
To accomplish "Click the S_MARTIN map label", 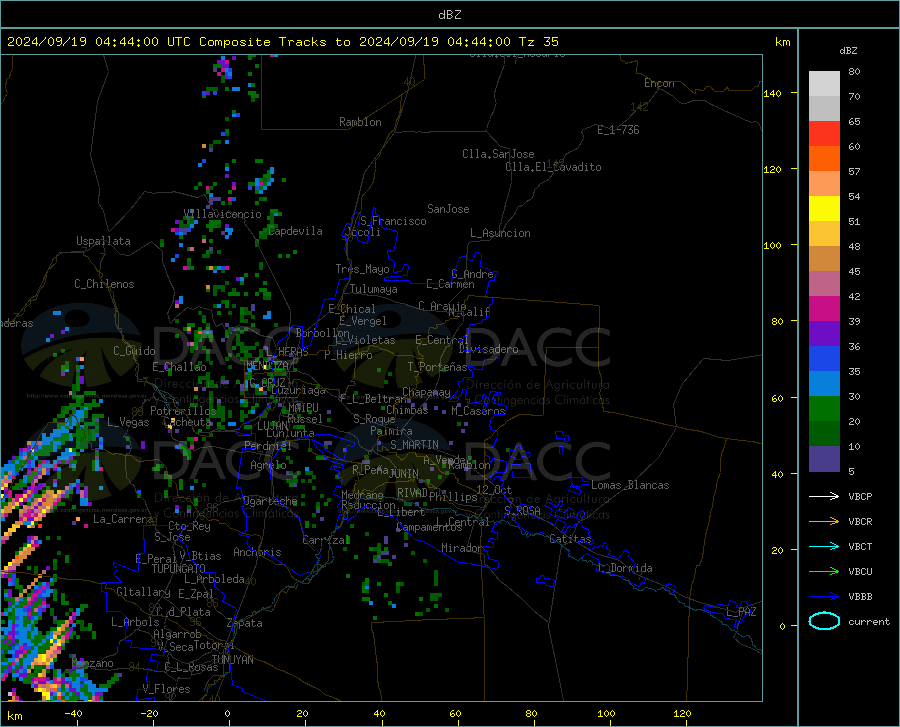I will [x=414, y=445].
